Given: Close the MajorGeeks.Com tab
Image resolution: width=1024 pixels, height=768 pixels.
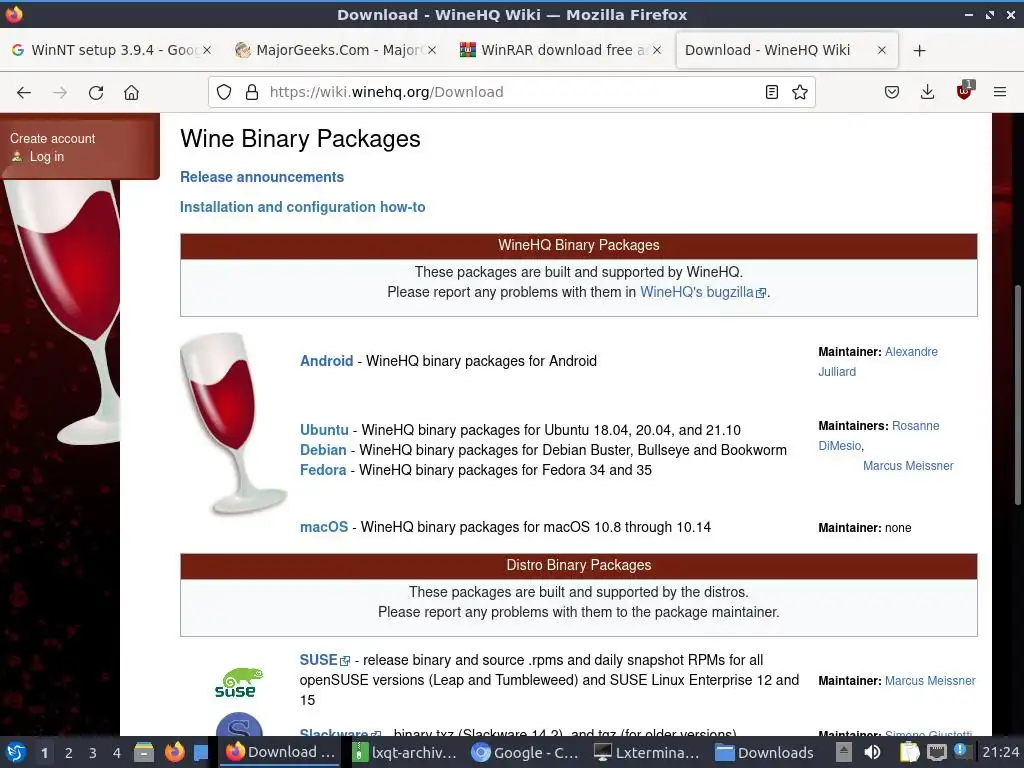Looking at the screenshot, I should tap(432, 50).
